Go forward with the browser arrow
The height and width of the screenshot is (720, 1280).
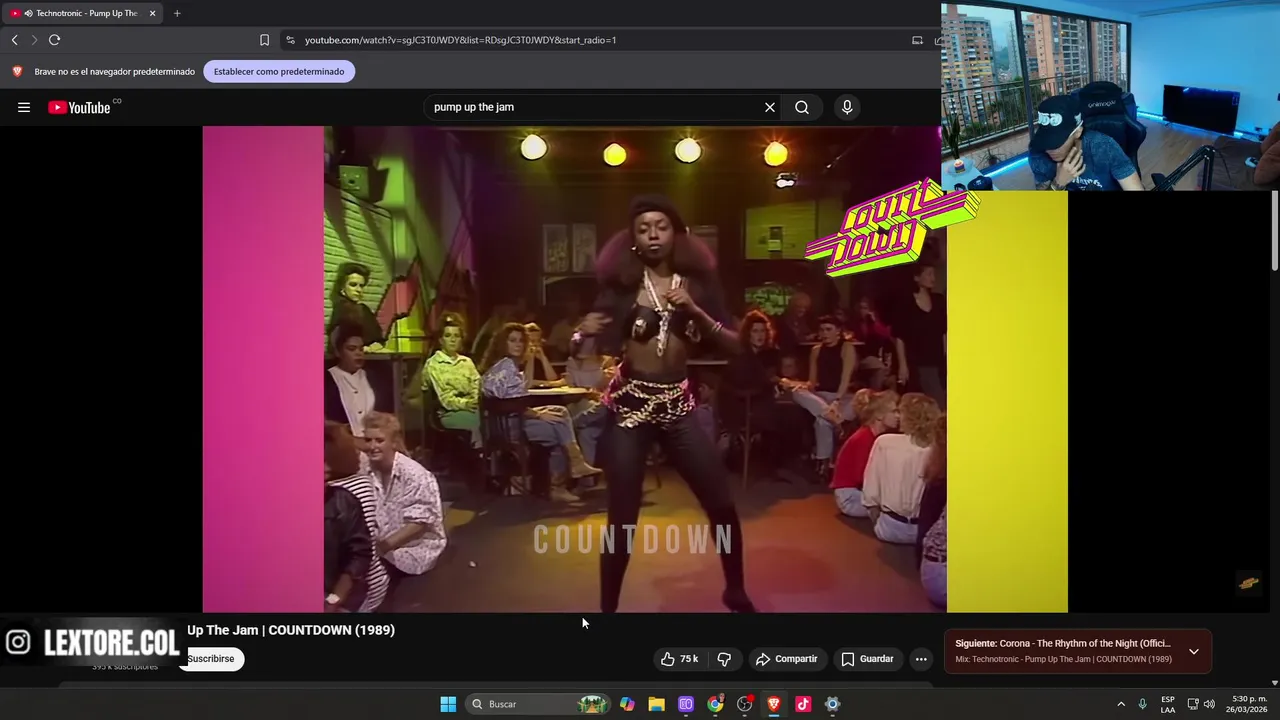pyautogui.click(x=33, y=40)
